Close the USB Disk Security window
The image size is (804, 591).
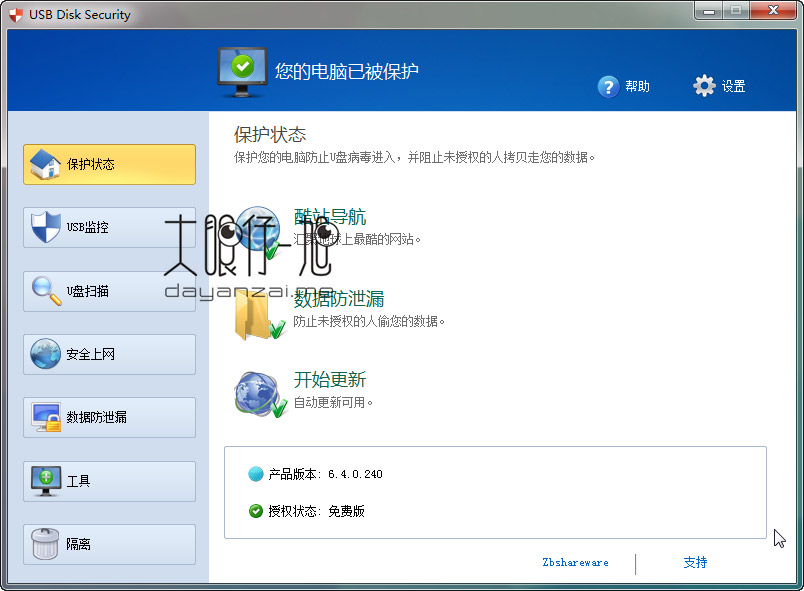pyautogui.click(x=774, y=11)
